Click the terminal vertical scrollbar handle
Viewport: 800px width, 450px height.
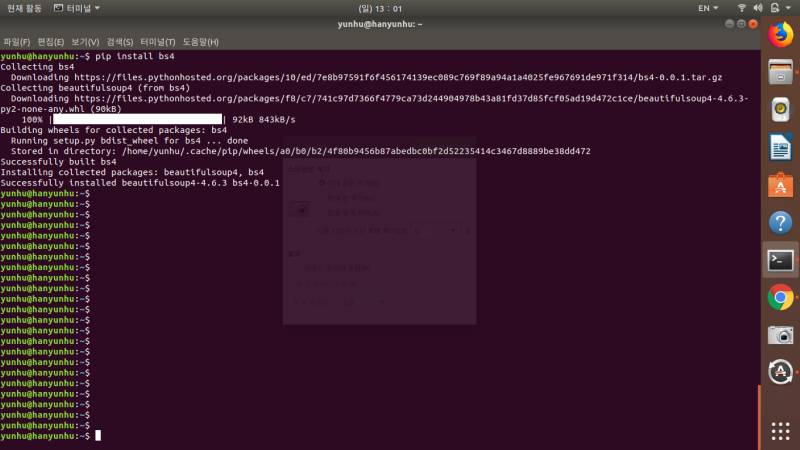[759, 417]
